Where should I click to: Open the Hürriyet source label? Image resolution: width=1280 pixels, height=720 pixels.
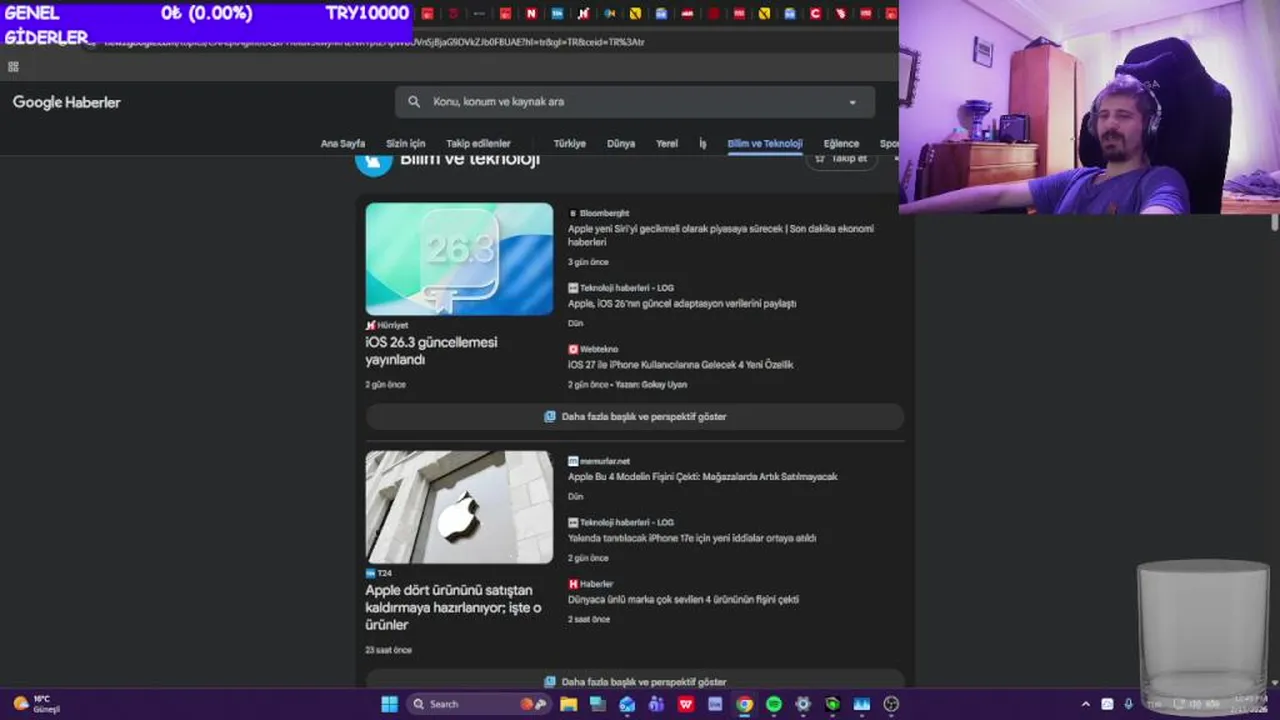click(x=387, y=325)
